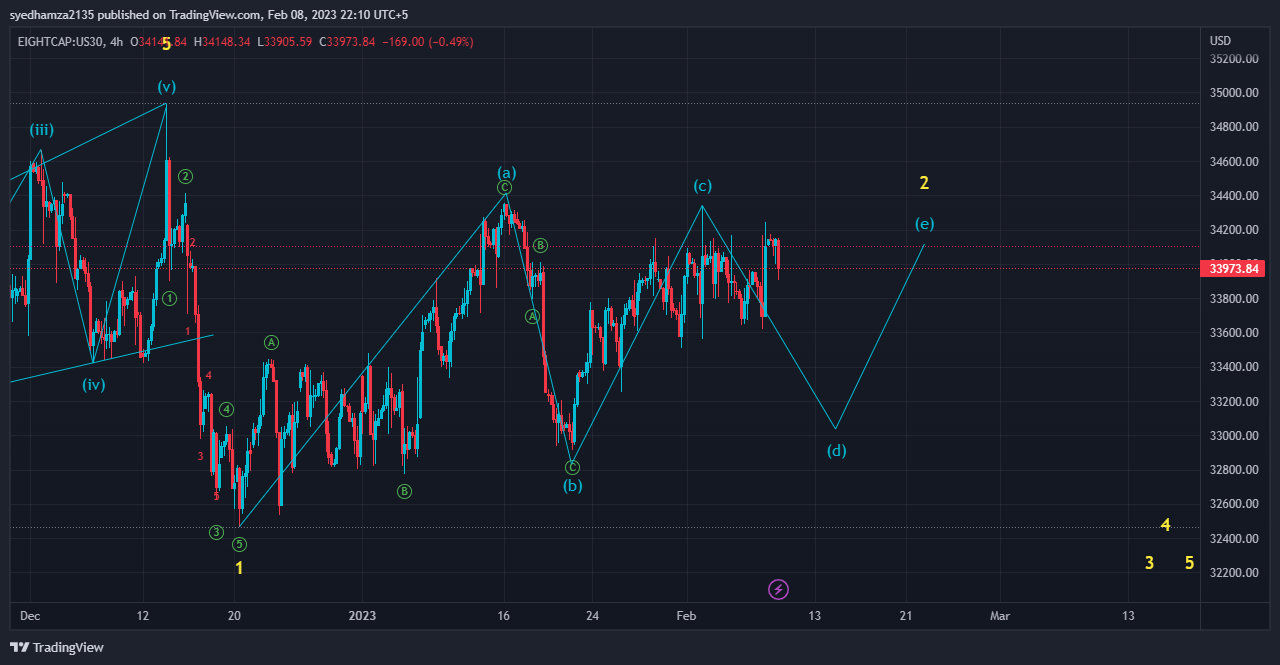
Task: Click 35000.00 on the price axis
Action: coord(1233,93)
